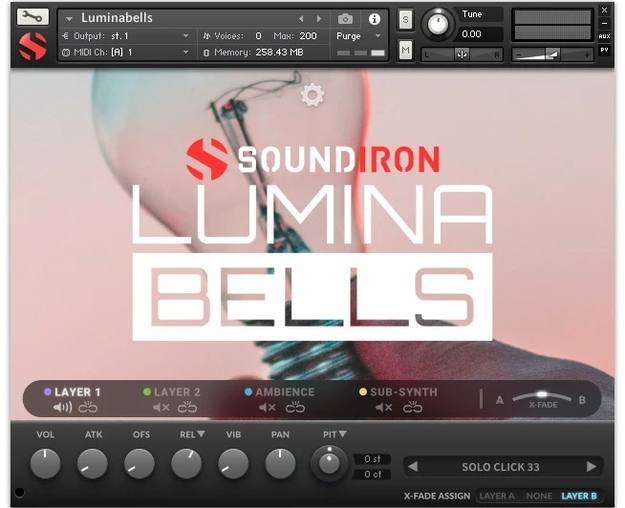Open instrument name dropdown arrow
Screen dimensions: 625x508
[69, 19]
